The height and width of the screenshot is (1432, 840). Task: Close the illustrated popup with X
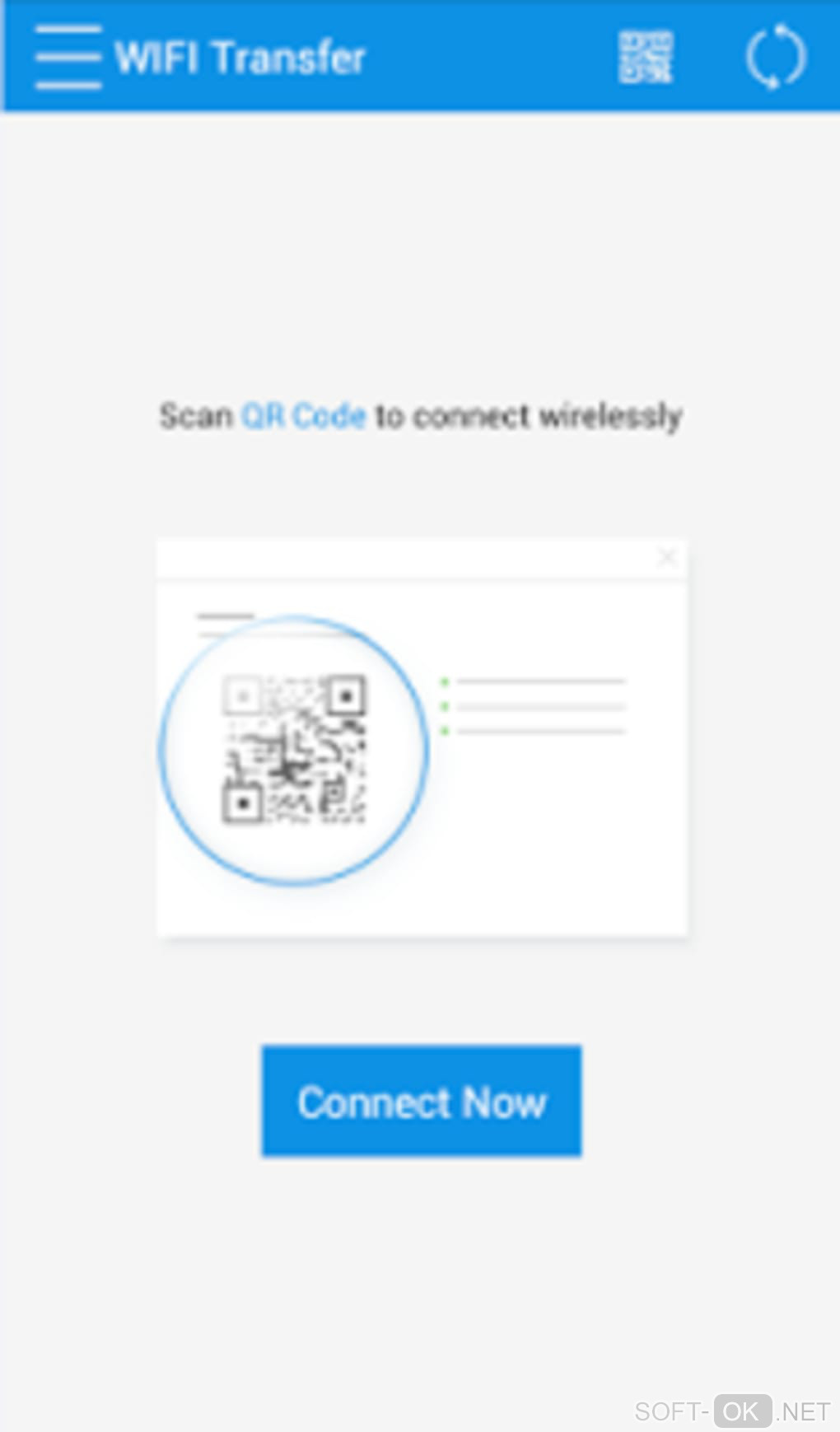pyautogui.click(x=667, y=558)
